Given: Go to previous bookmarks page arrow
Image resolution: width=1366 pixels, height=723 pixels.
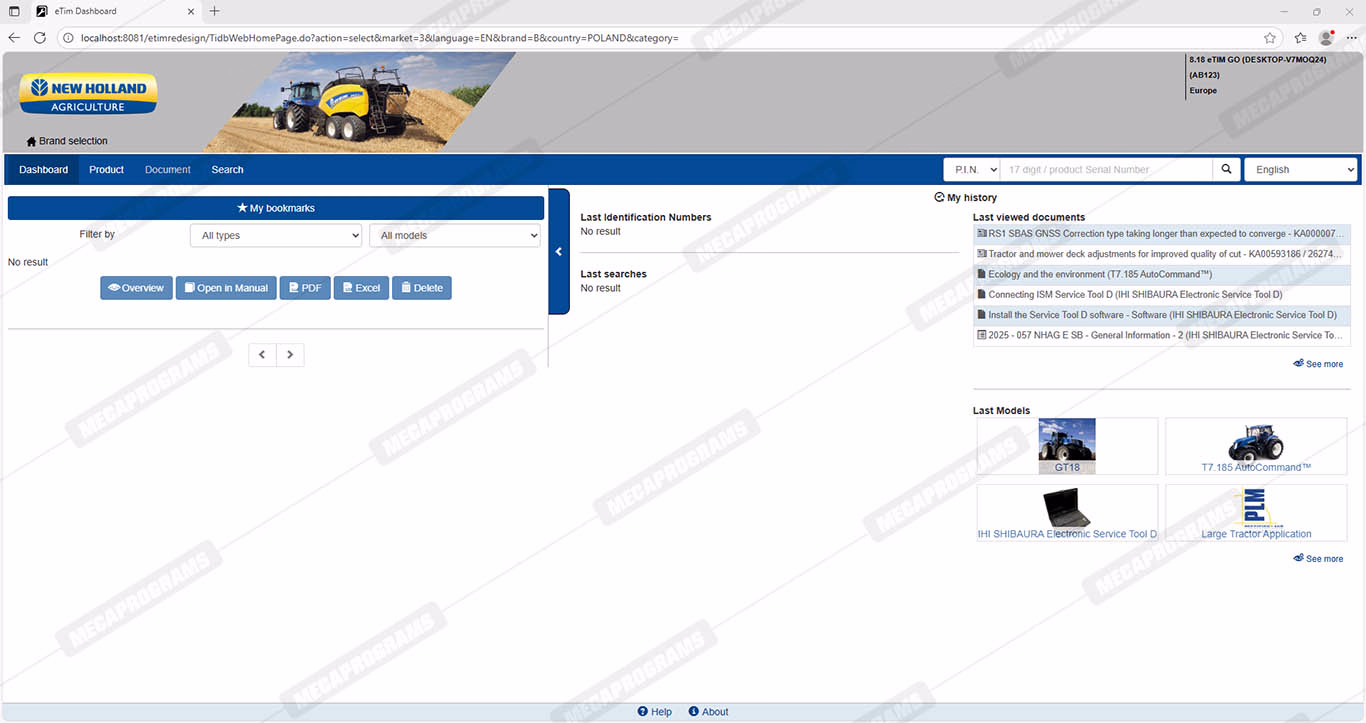Looking at the screenshot, I should tap(262, 355).
